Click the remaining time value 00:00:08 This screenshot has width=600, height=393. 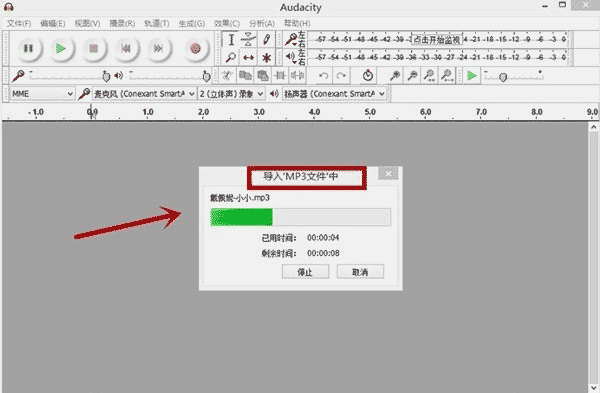(x=323, y=253)
